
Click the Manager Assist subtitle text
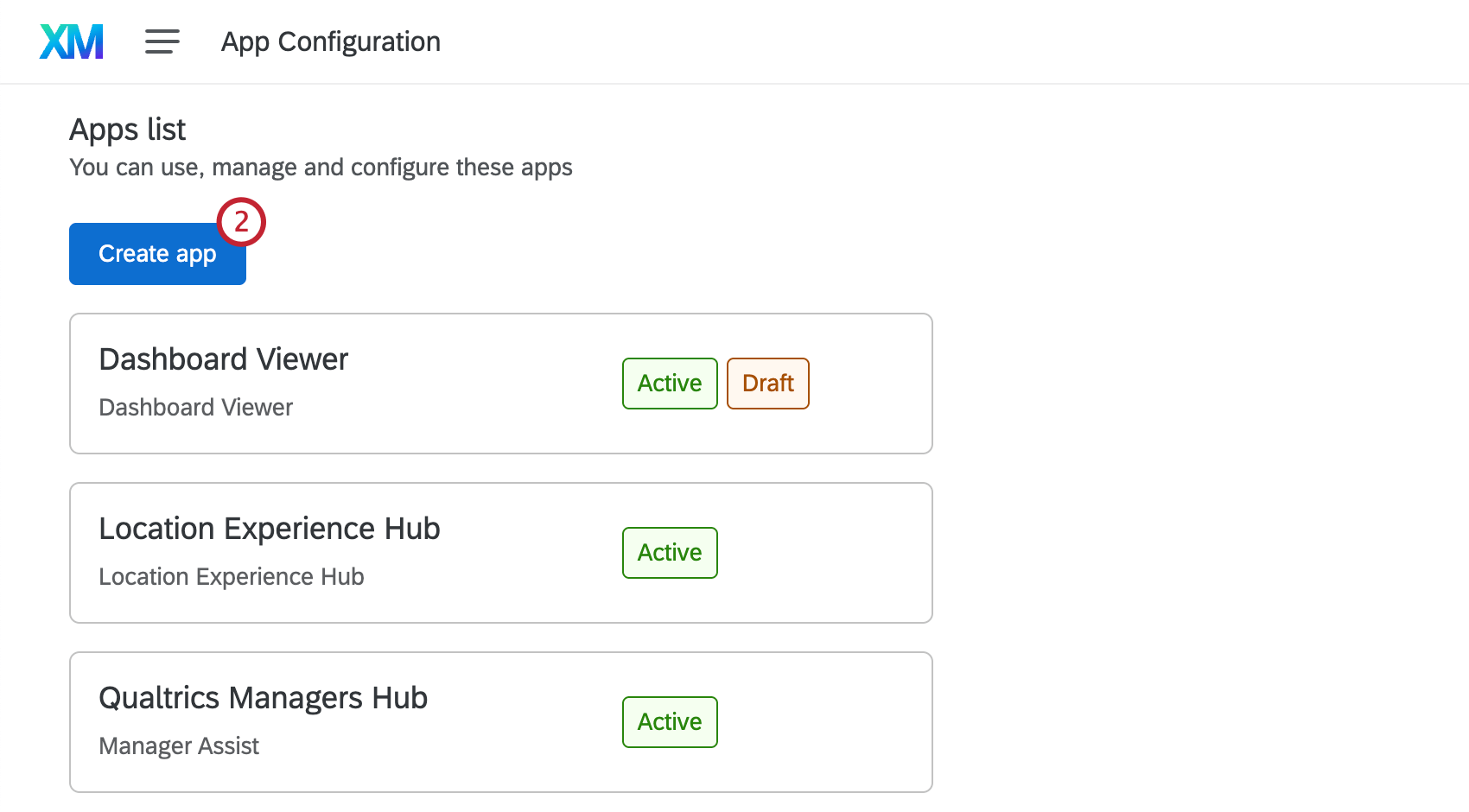point(179,745)
